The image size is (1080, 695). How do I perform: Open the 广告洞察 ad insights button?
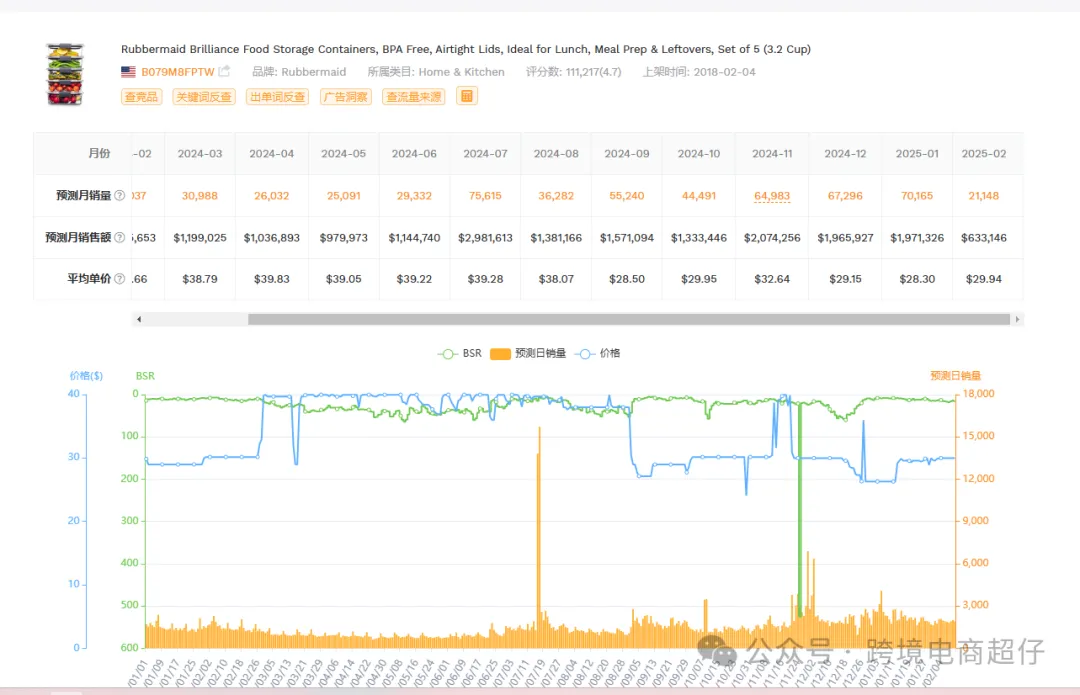coord(346,97)
